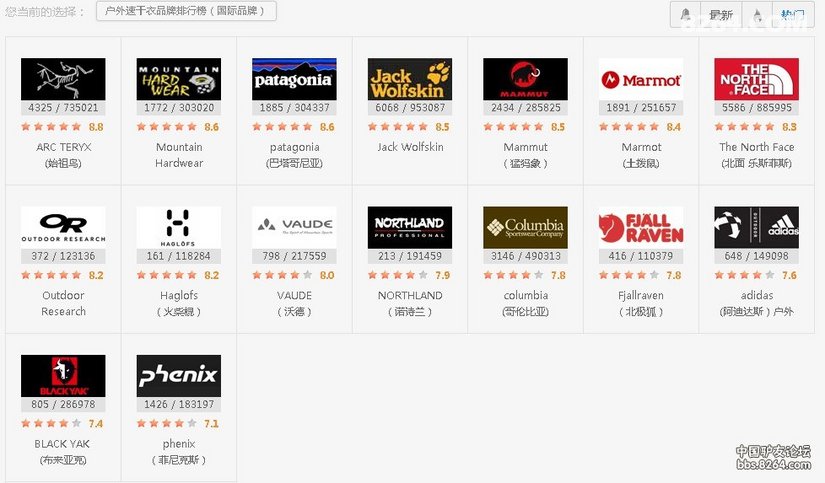The height and width of the screenshot is (483, 825).
Task: Open the adidas (阿迪达斯) 户外 link
Action: point(757,303)
